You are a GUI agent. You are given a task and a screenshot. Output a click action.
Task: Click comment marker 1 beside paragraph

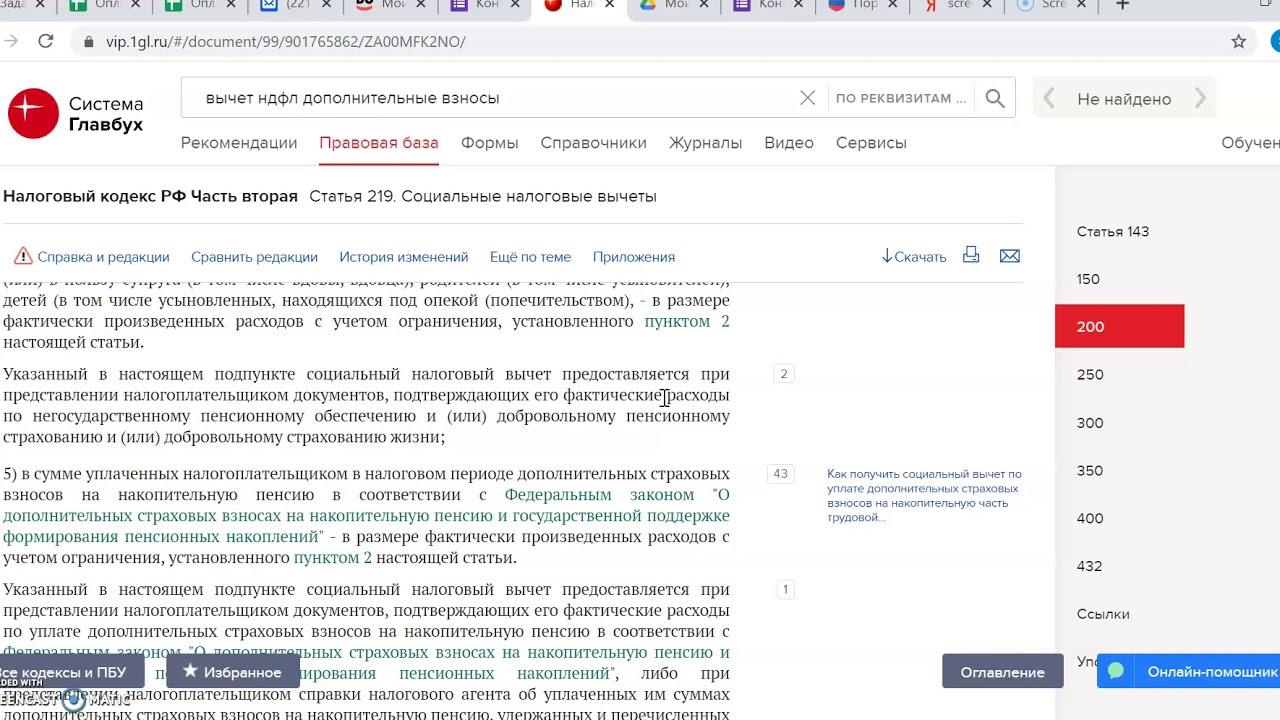(x=785, y=590)
